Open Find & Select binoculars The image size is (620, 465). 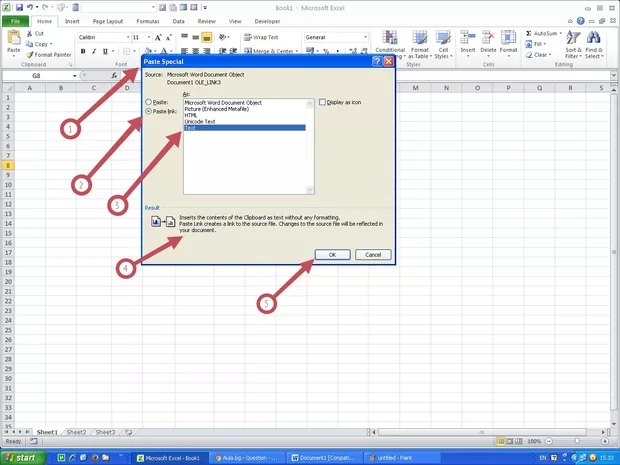point(594,44)
